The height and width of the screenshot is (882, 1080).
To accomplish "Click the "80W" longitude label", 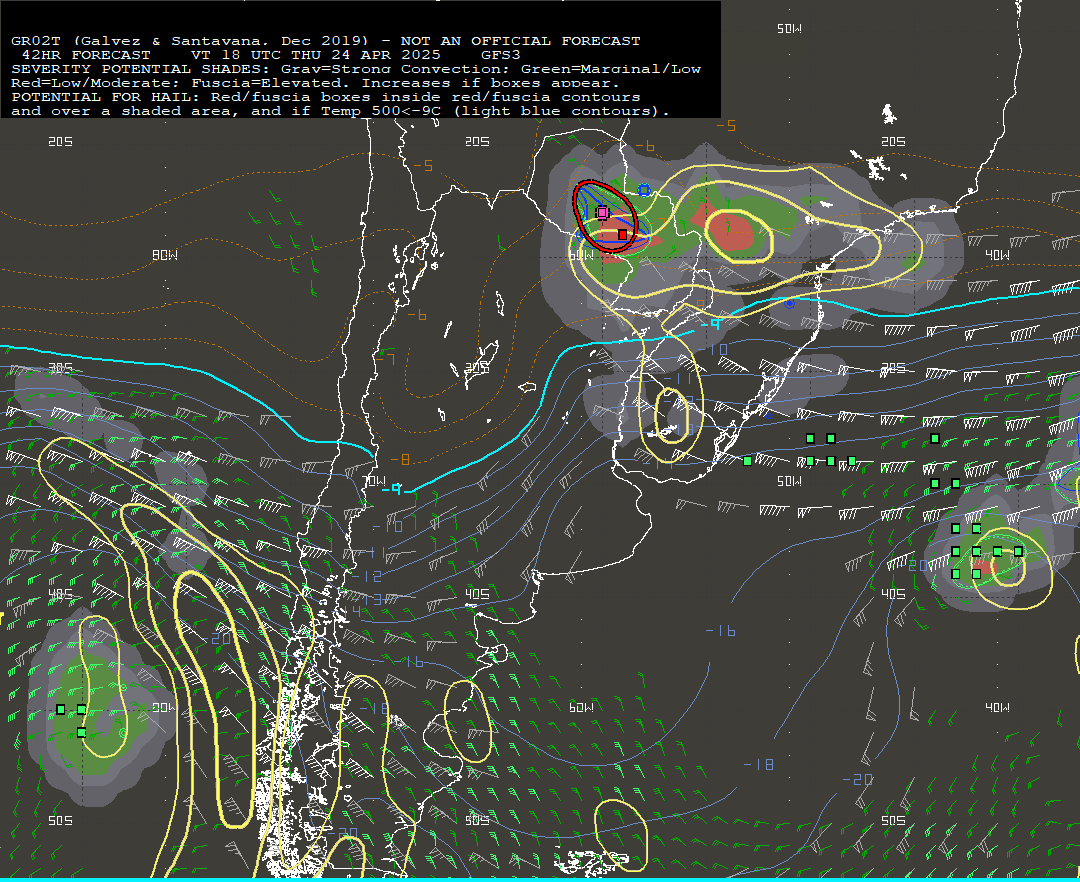I will (165, 255).
